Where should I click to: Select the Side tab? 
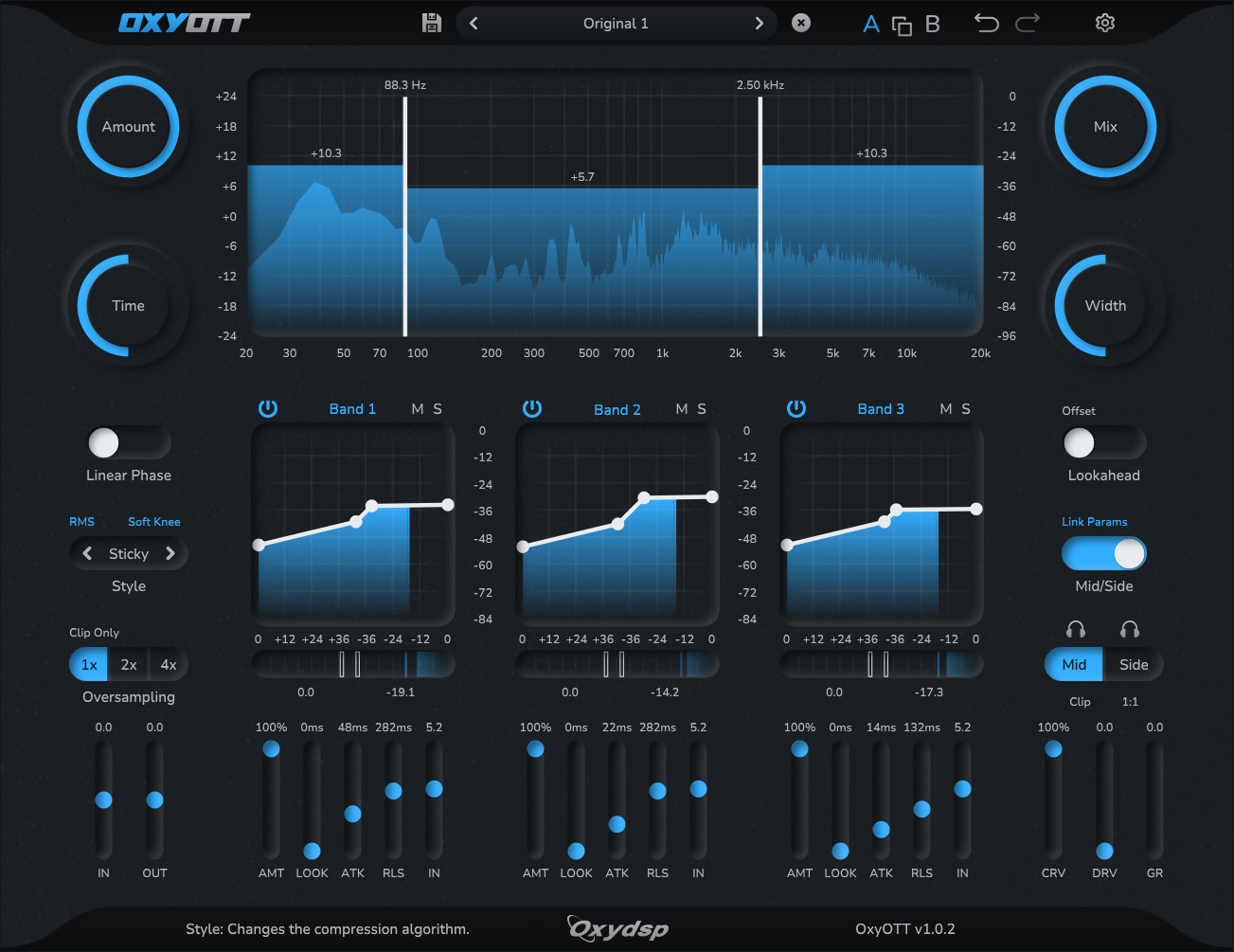pyautogui.click(x=1134, y=665)
